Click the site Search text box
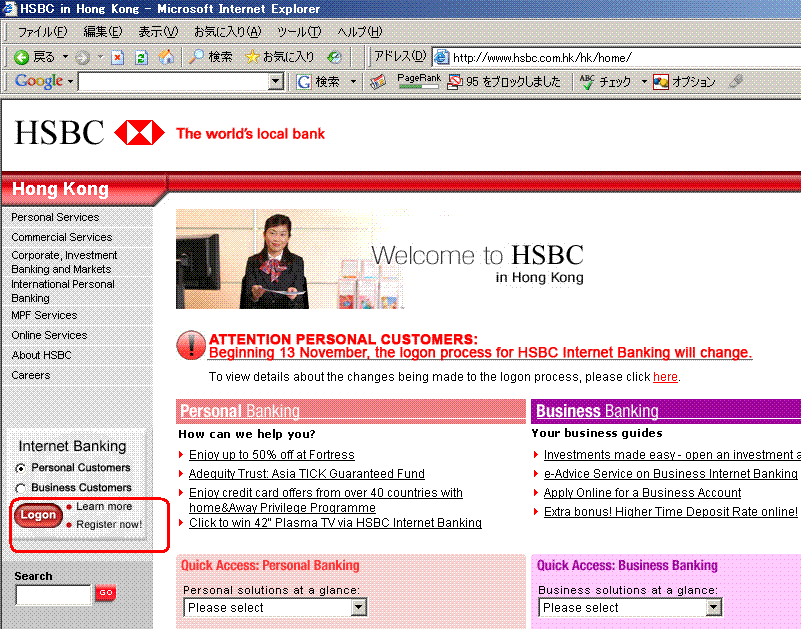This screenshot has height=629, width=801. 54,595
